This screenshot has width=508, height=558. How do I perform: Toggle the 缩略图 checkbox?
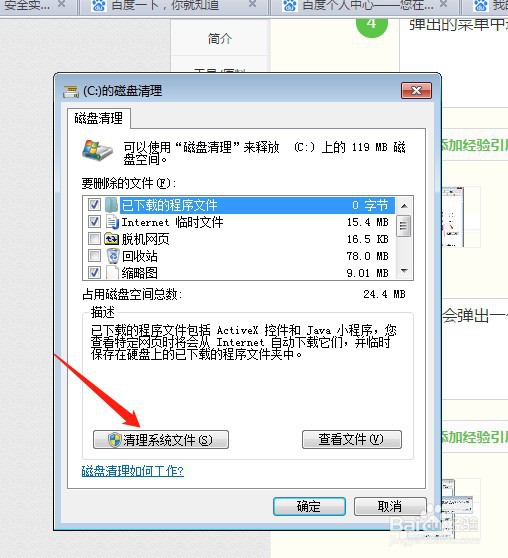pos(94,273)
